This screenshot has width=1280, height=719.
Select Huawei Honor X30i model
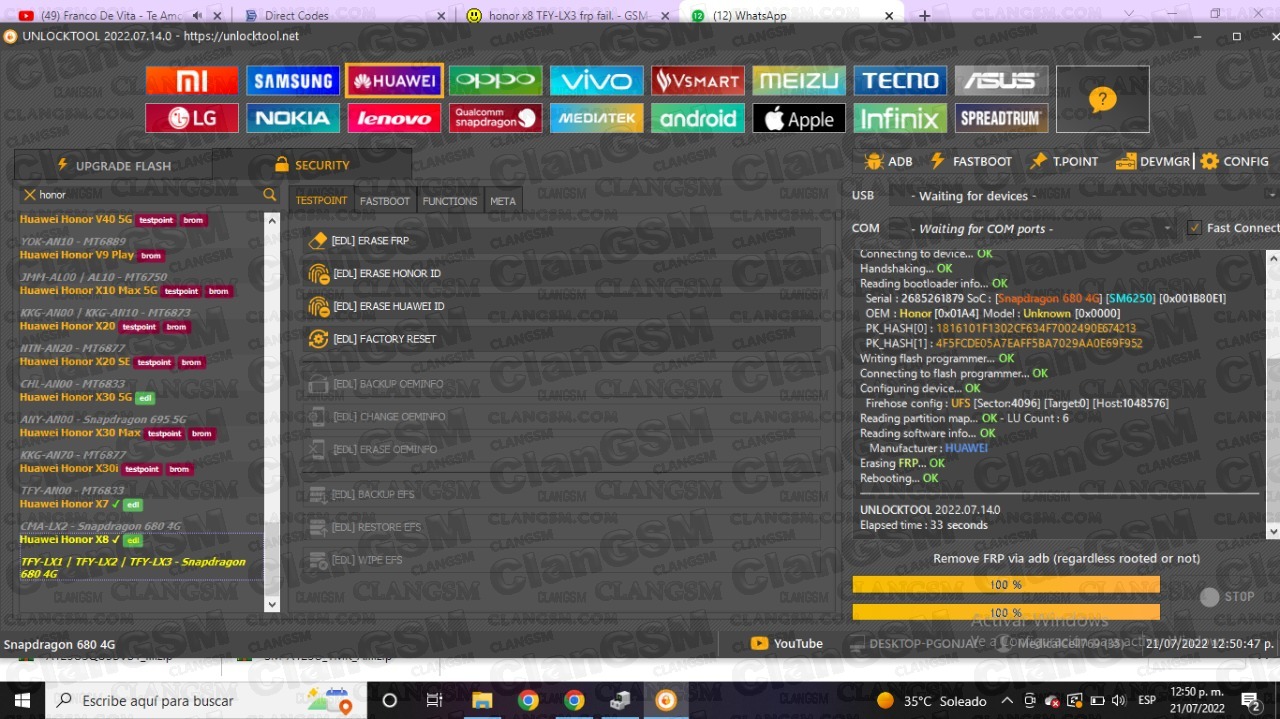pos(69,468)
